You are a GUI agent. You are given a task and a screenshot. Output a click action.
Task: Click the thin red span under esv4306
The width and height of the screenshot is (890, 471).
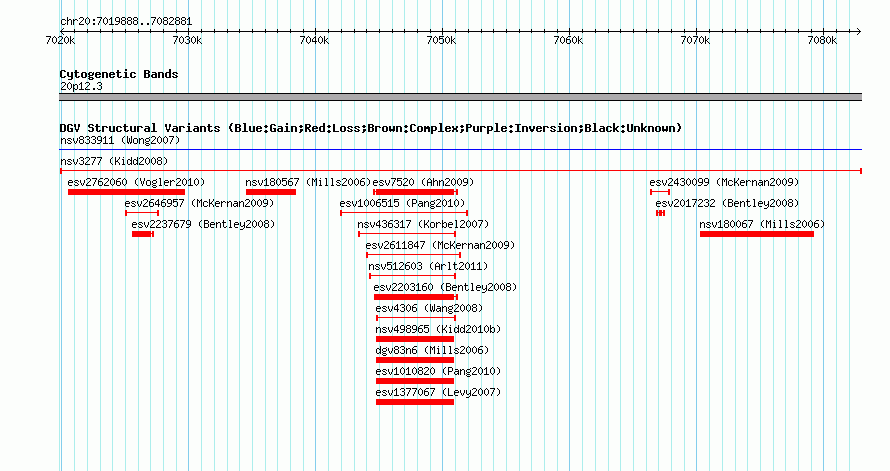tap(416, 318)
